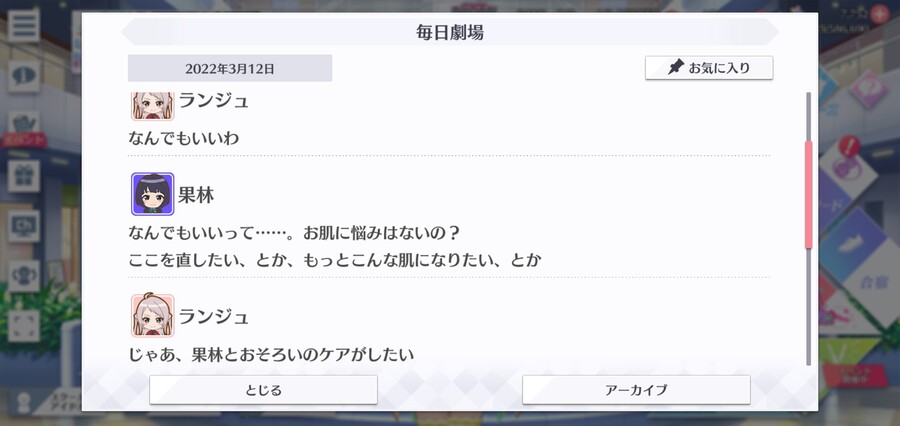Pin story with お気に入り button

(x=709, y=68)
